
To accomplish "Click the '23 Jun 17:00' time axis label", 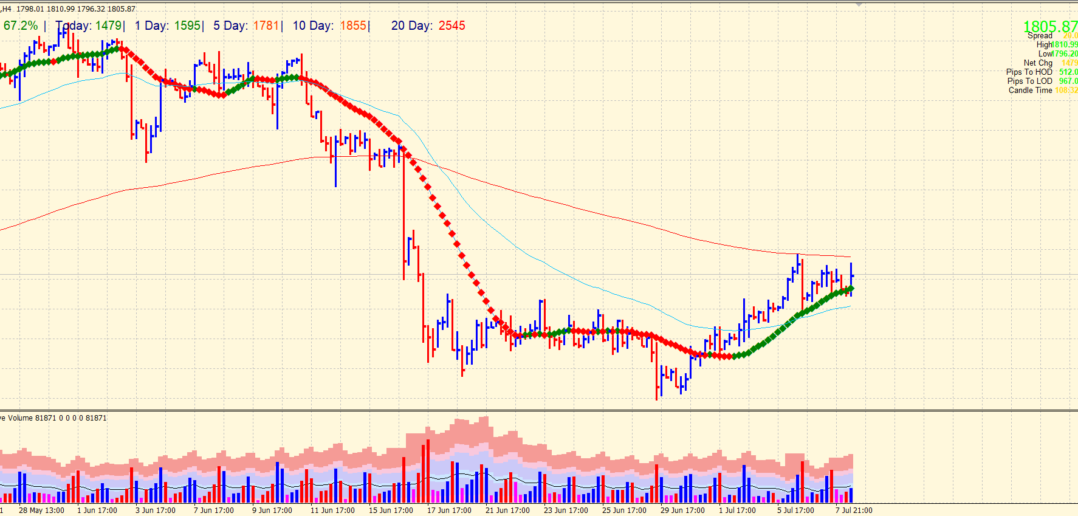I will (566, 511).
